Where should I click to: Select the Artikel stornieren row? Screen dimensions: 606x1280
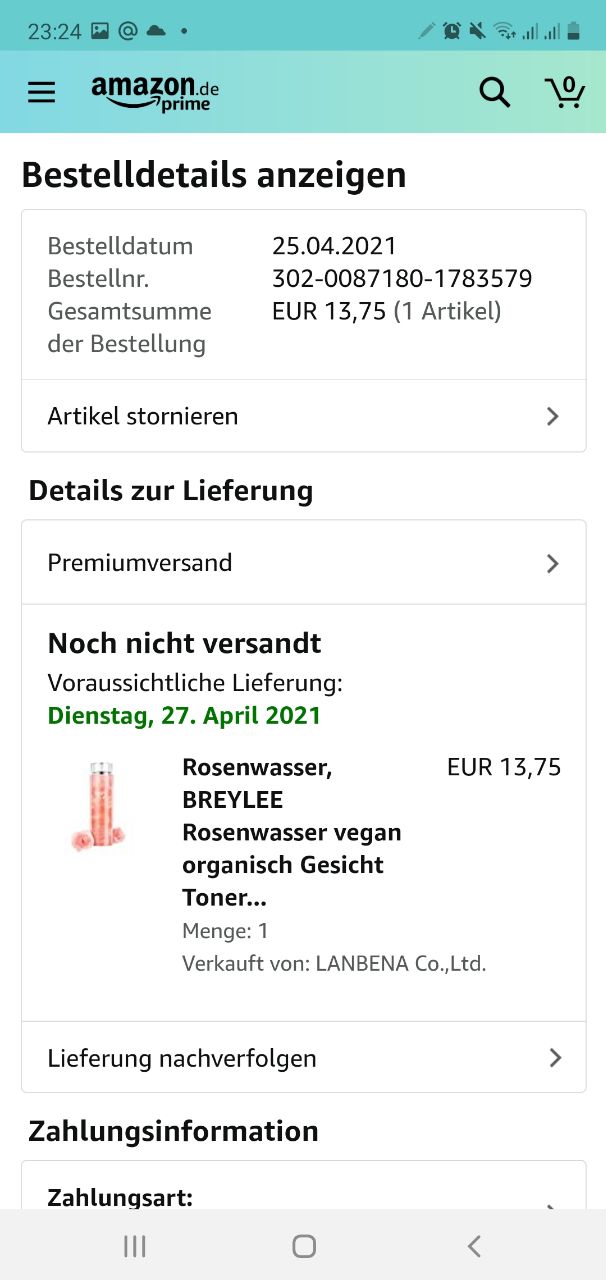click(x=303, y=416)
